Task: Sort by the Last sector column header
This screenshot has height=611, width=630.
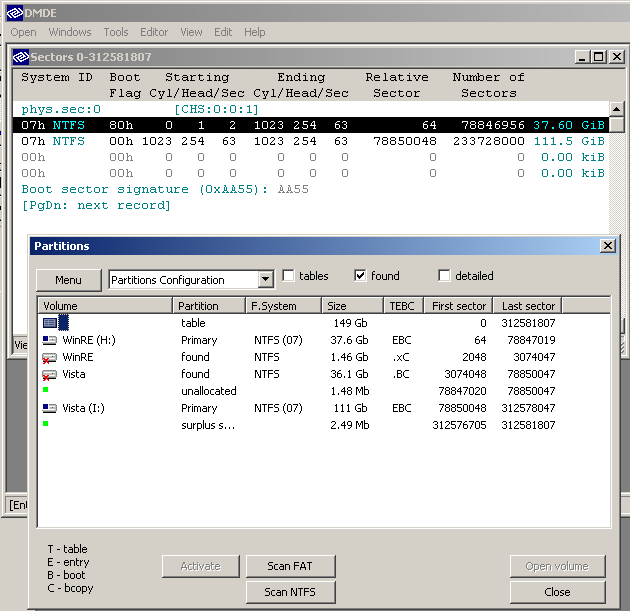Action: point(528,306)
